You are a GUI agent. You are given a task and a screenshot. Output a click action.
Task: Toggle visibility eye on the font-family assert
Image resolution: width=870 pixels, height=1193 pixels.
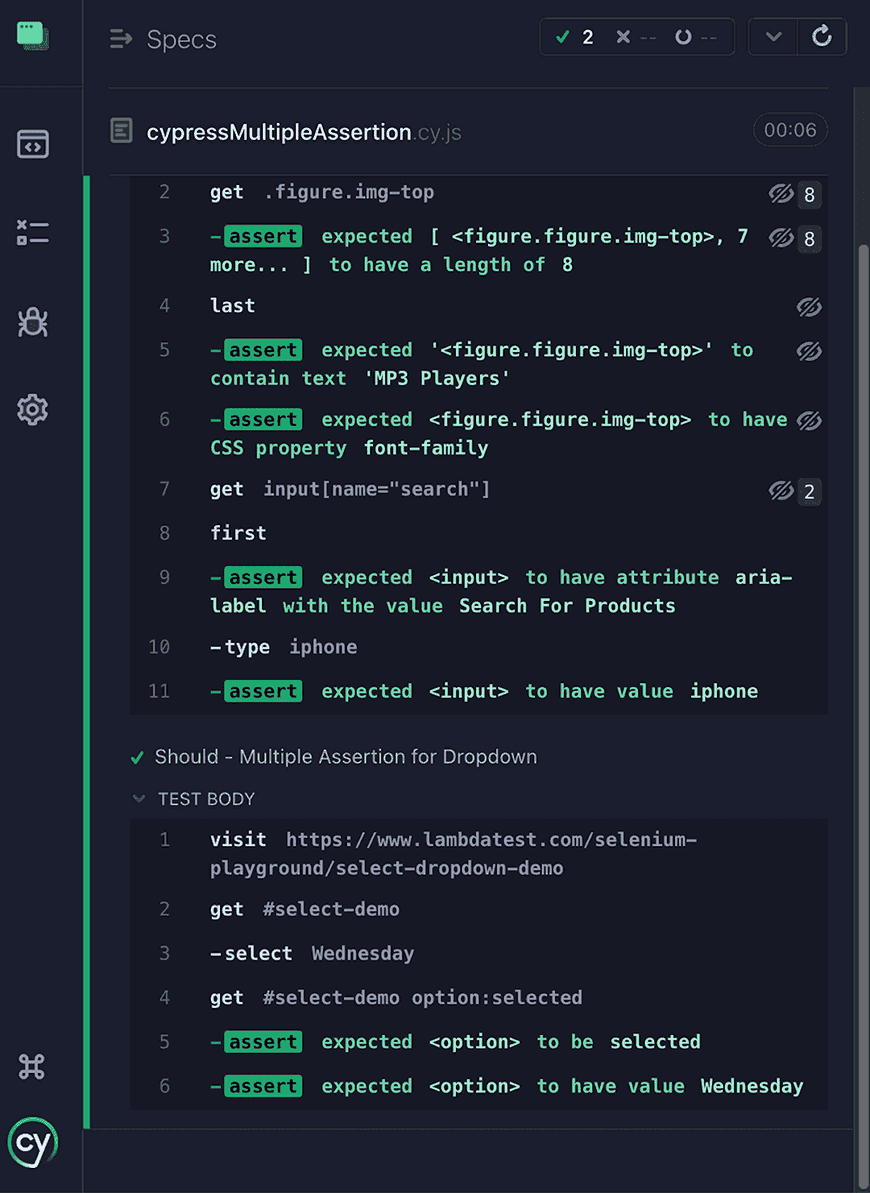click(x=809, y=419)
